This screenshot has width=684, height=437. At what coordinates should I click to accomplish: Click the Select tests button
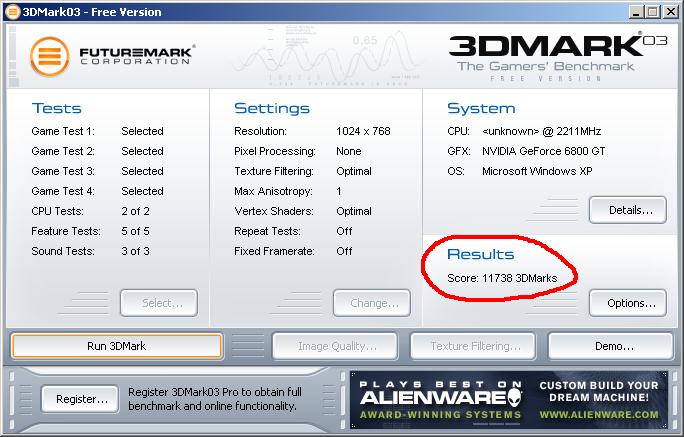[158, 302]
